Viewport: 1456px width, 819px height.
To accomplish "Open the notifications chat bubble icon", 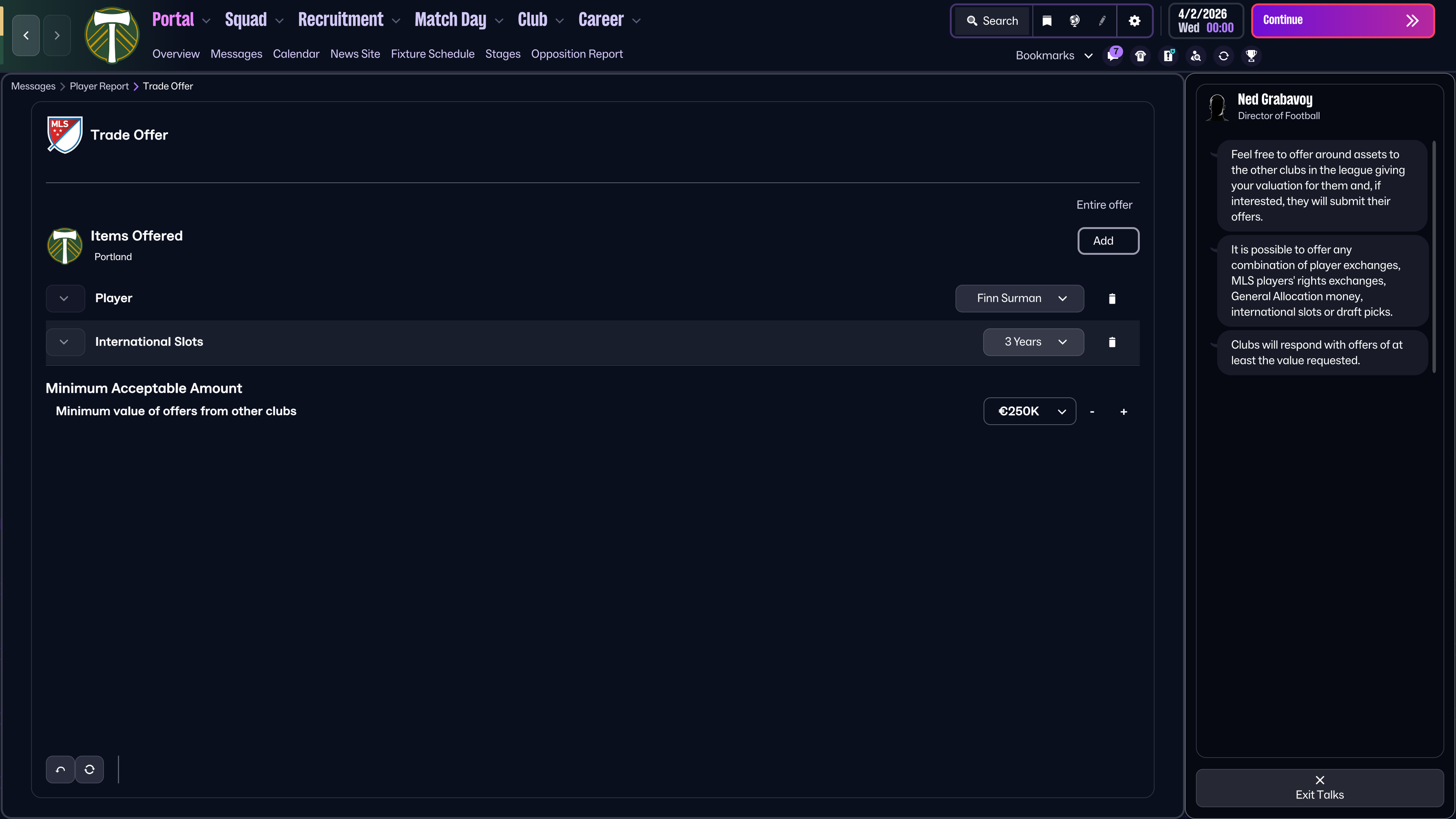I will coord(1113,55).
